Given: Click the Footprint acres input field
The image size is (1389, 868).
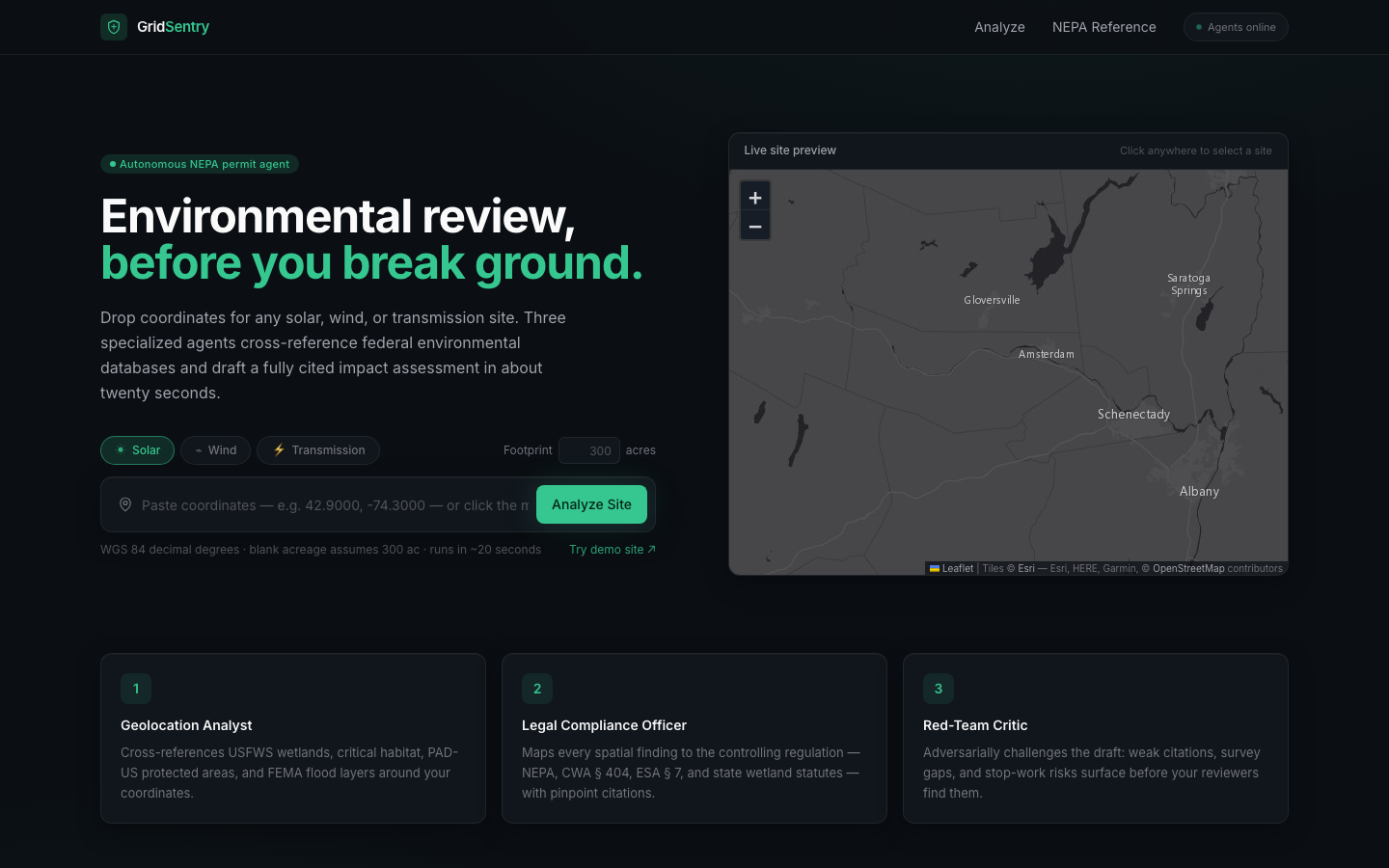Looking at the screenshot, I should click(589, 450).
